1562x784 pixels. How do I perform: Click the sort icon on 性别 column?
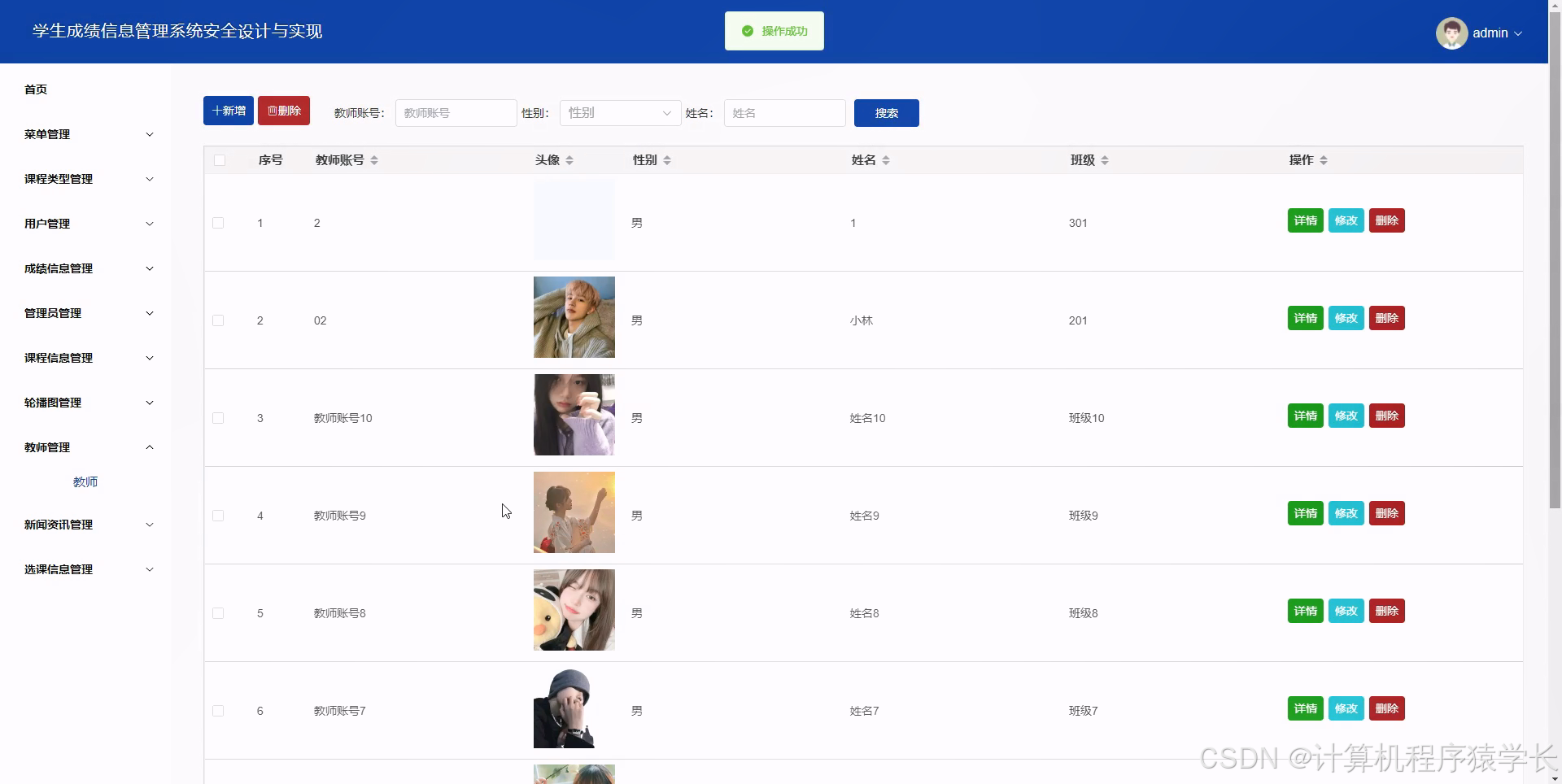click(667, 160)
